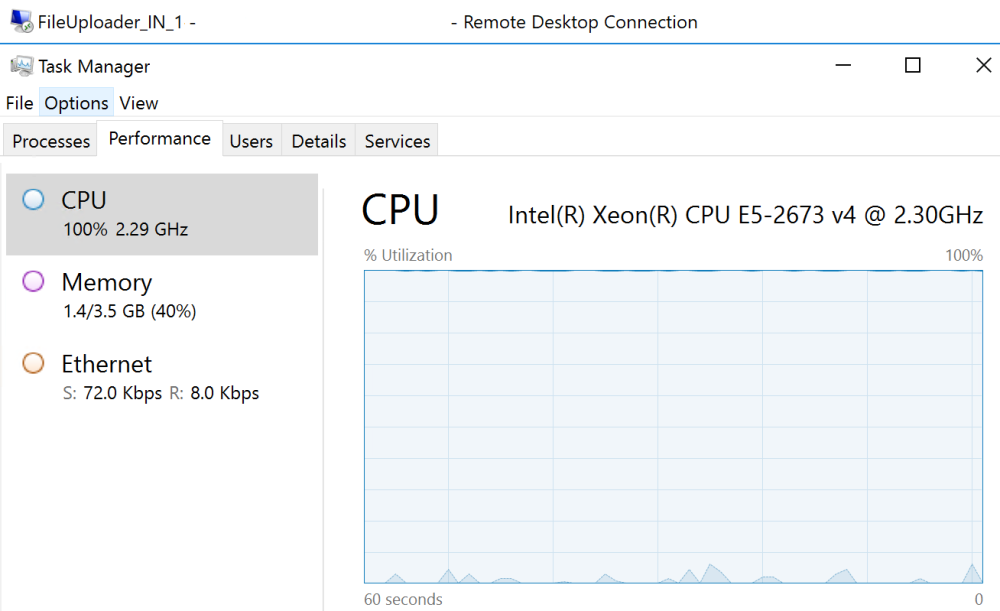
Task: Click the purple Memory gauge icon in sidebar
Action: 32,283
